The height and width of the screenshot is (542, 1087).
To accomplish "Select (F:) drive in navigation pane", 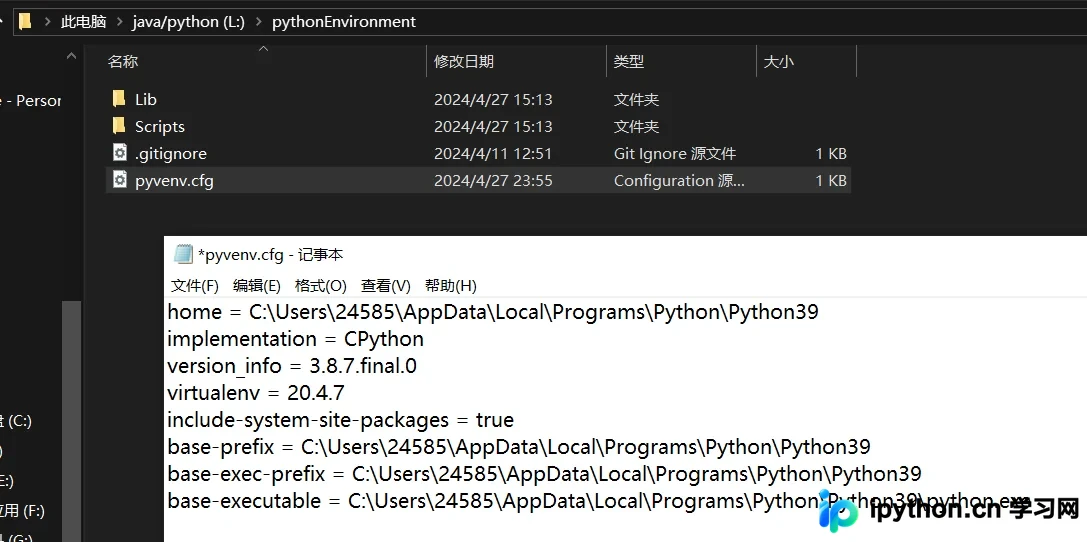I will (x=22, y=512).
